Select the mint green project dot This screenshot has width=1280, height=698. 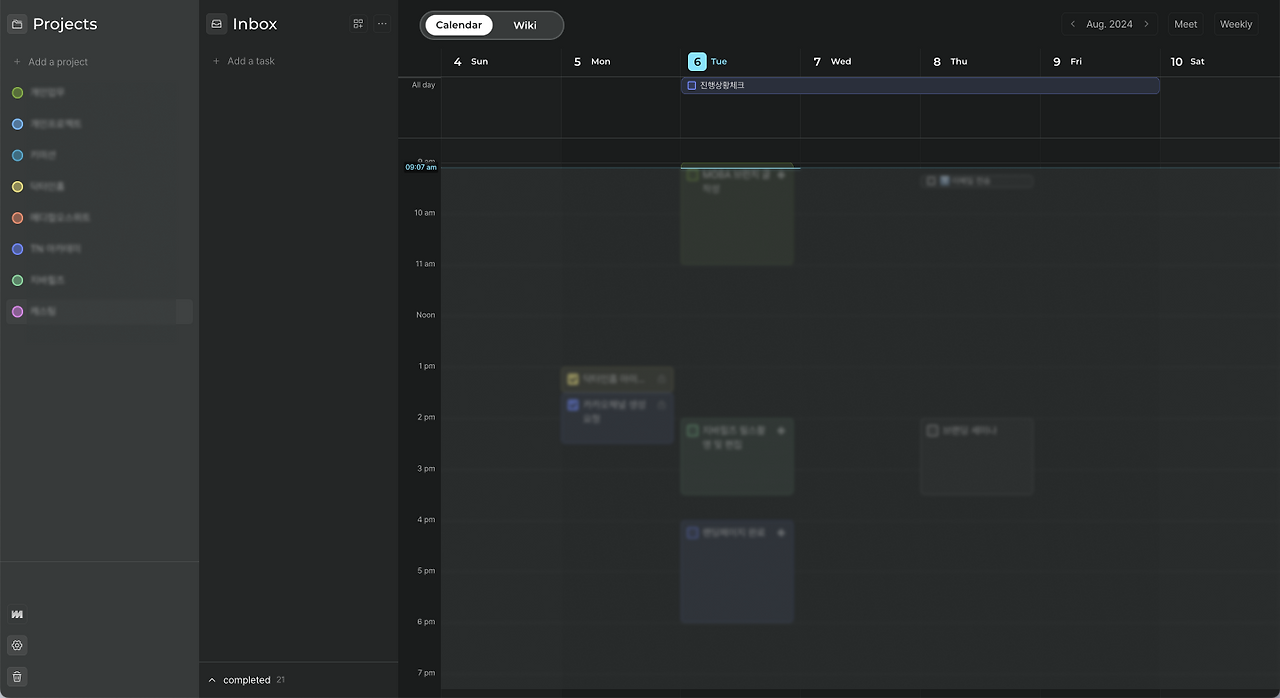[x=17, y=281]
